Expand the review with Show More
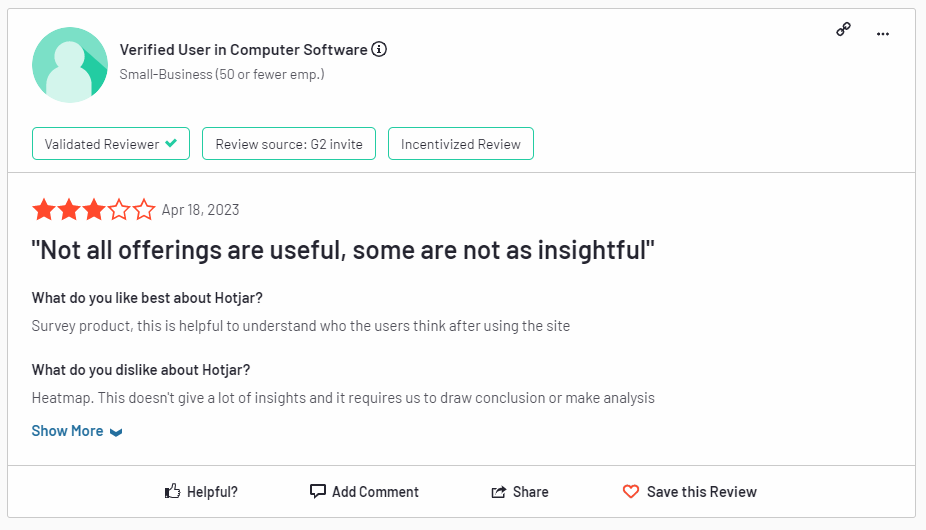Image resolution: width=926 pixels, height=530 pixels. point(67,431)
